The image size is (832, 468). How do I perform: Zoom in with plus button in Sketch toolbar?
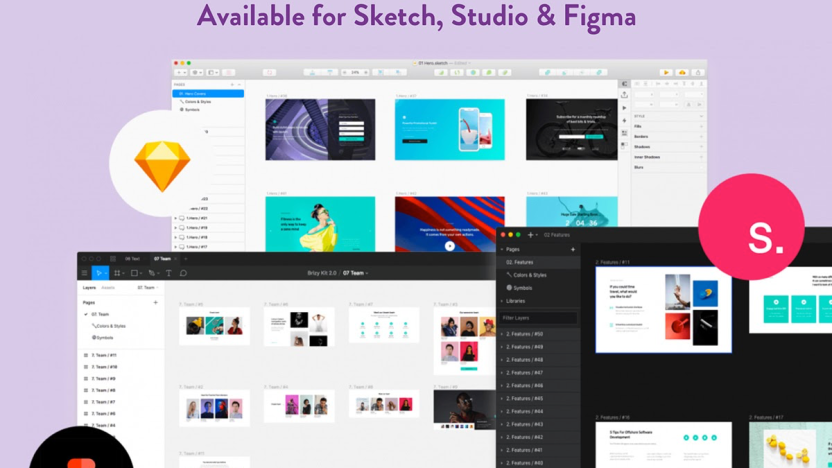pyautogui.click(x=366, y=72)
